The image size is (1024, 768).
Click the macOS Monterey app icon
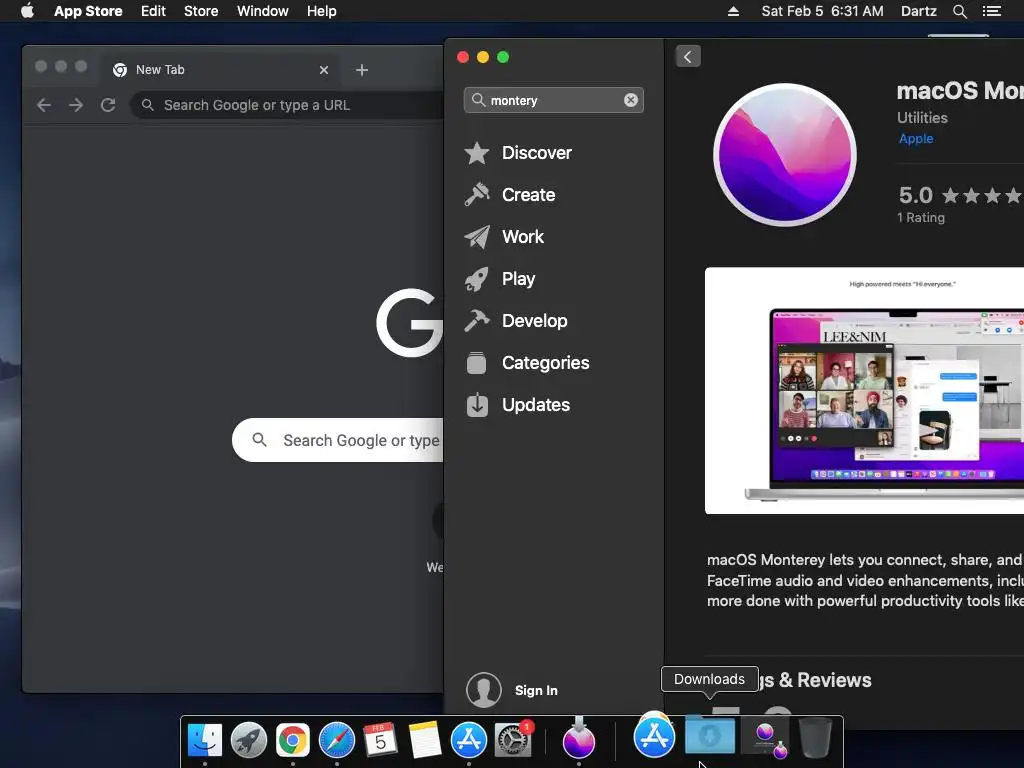pos(784,154)
